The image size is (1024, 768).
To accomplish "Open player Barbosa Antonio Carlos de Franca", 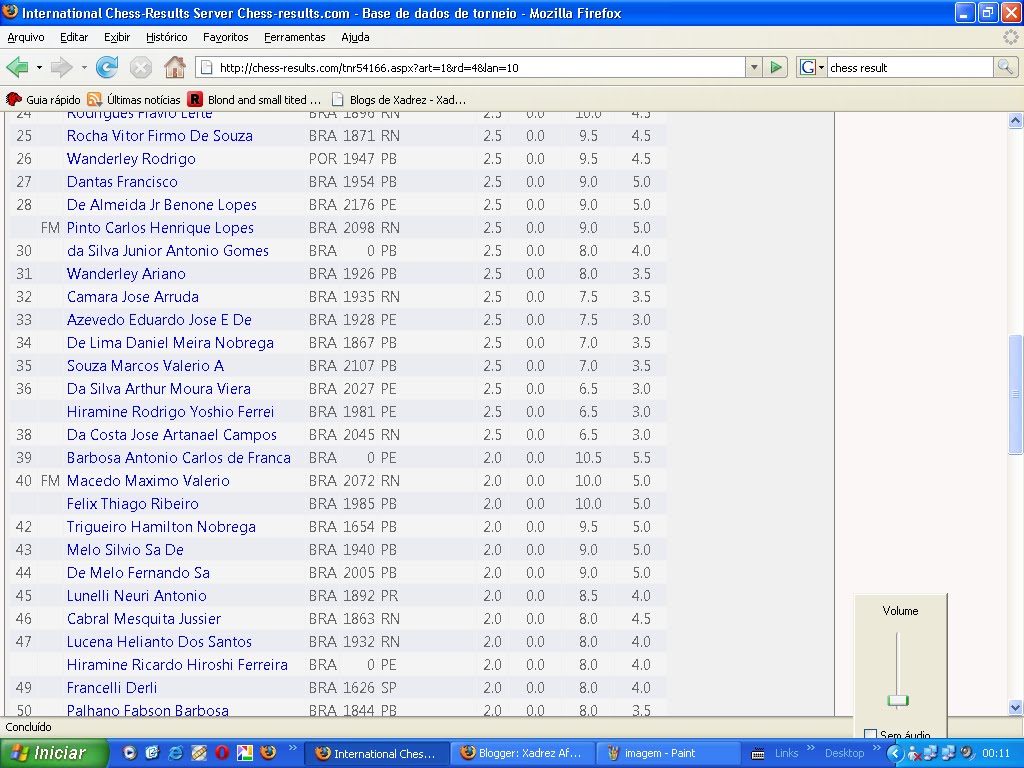I will (x=178, y=458).
